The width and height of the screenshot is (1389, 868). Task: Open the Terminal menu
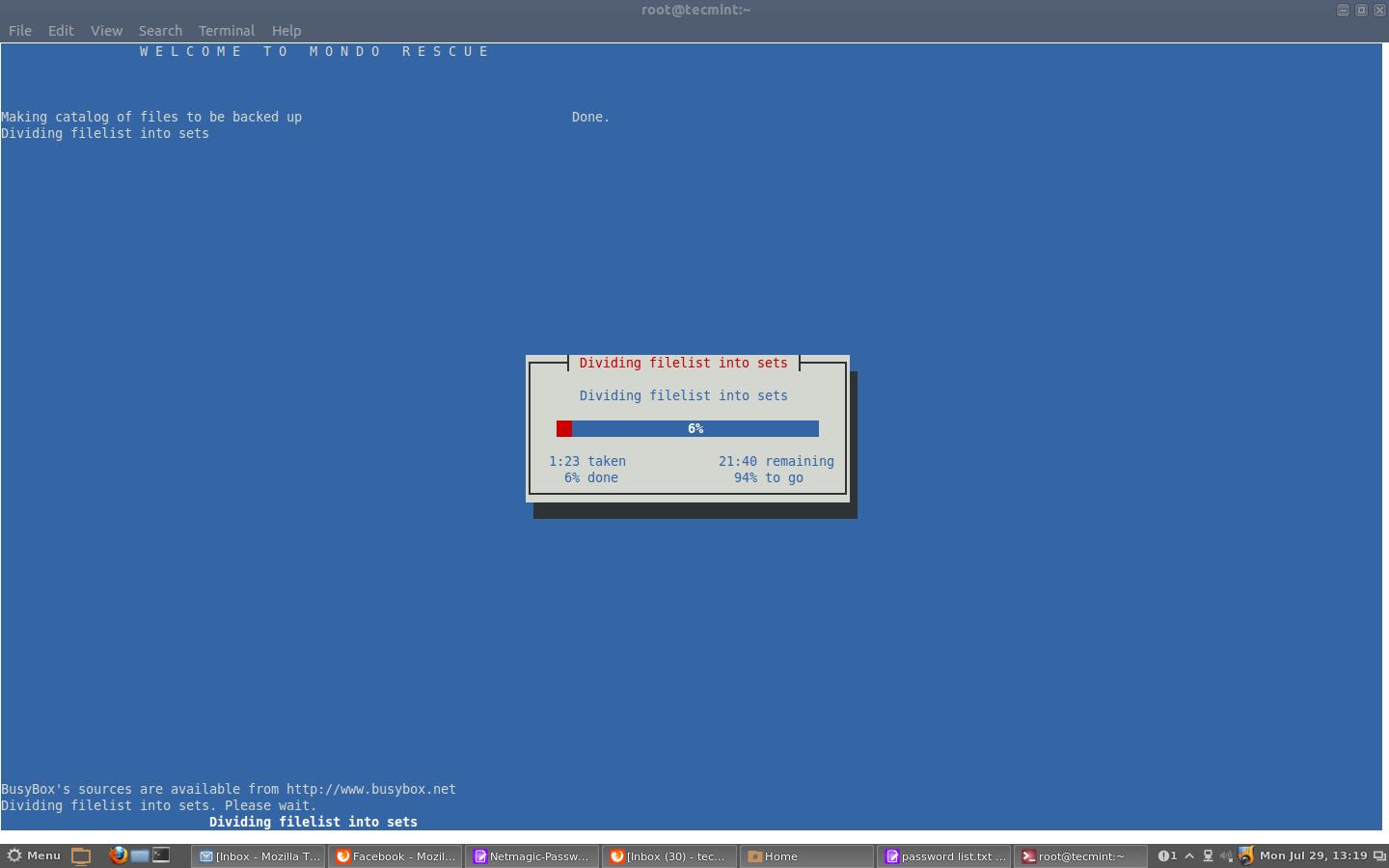tap(226, 31)
